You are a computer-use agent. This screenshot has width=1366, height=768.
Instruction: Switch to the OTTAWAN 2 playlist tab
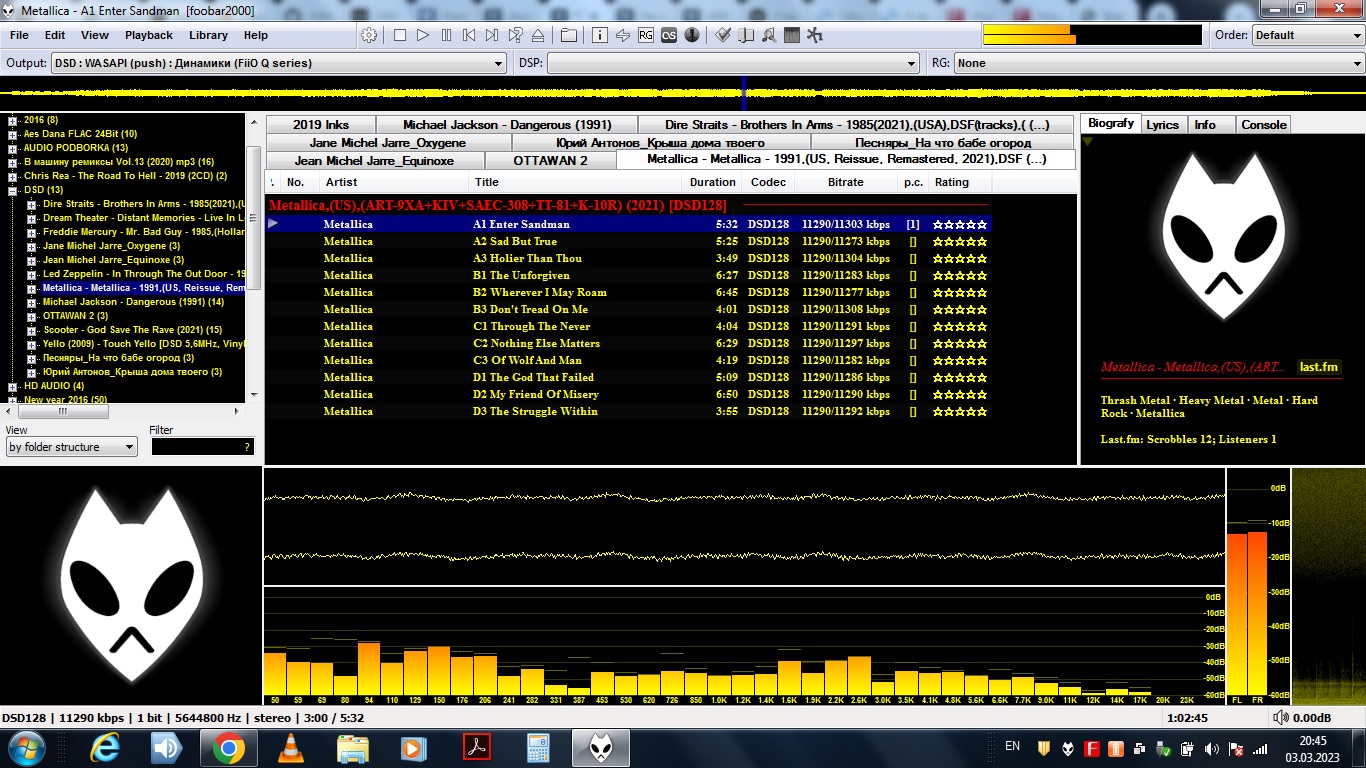(551, 161)
